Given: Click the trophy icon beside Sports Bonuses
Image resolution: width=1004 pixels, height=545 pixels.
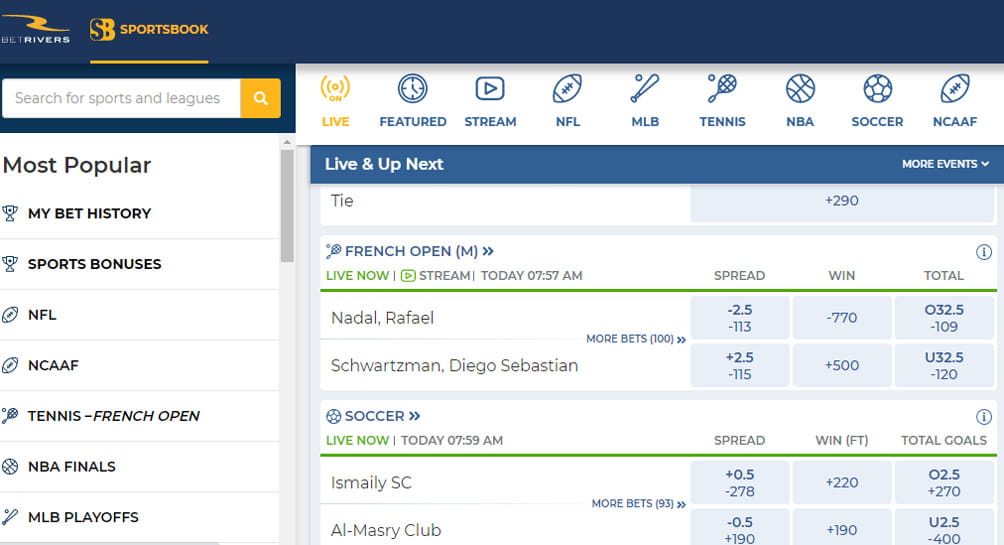Looking at the screenshot, I should (x=10, y=264).
